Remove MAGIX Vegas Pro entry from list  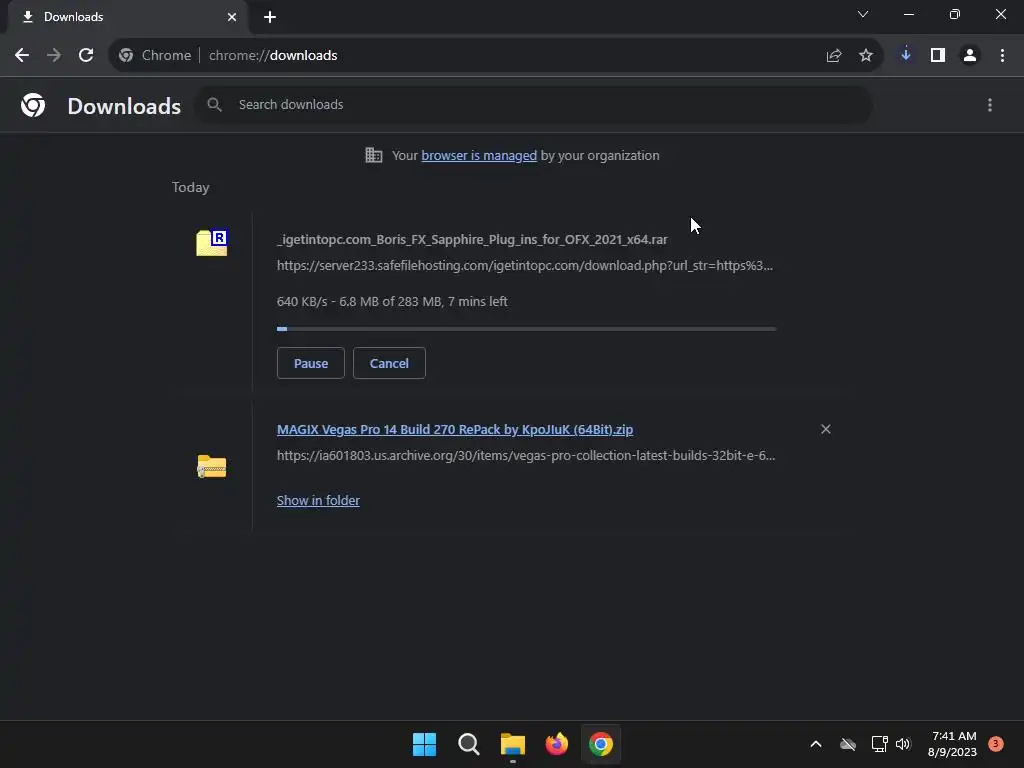(825, 429)
